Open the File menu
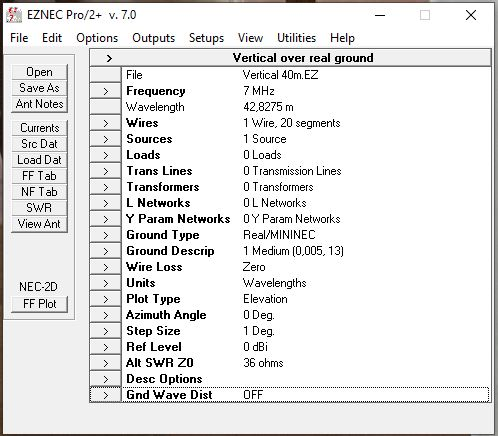The height and width of the screenshot is (436, 498). (x=19, y=38)
